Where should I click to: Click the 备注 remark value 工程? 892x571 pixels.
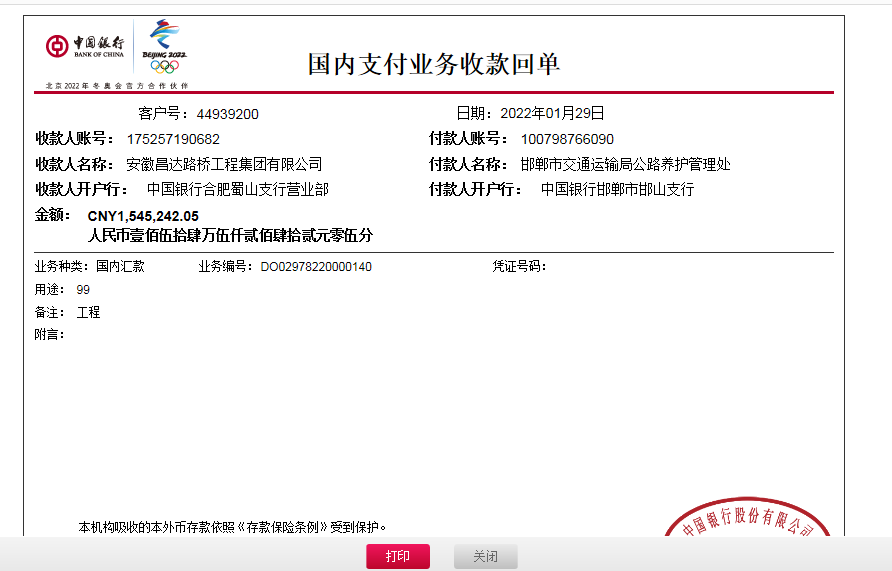coord(89,312)
